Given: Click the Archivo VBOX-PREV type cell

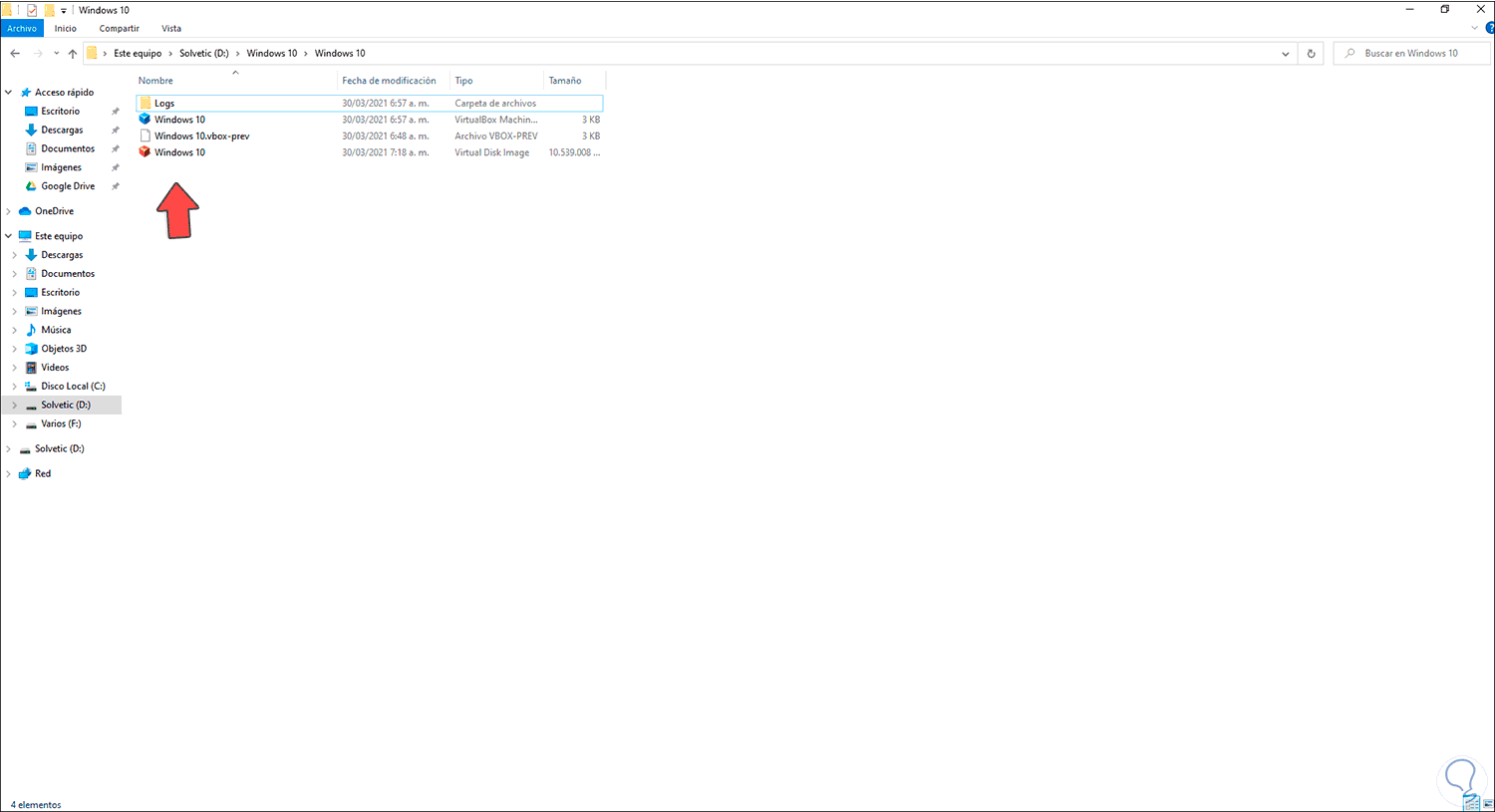Looking at the screenshot, I should point(496,136).
